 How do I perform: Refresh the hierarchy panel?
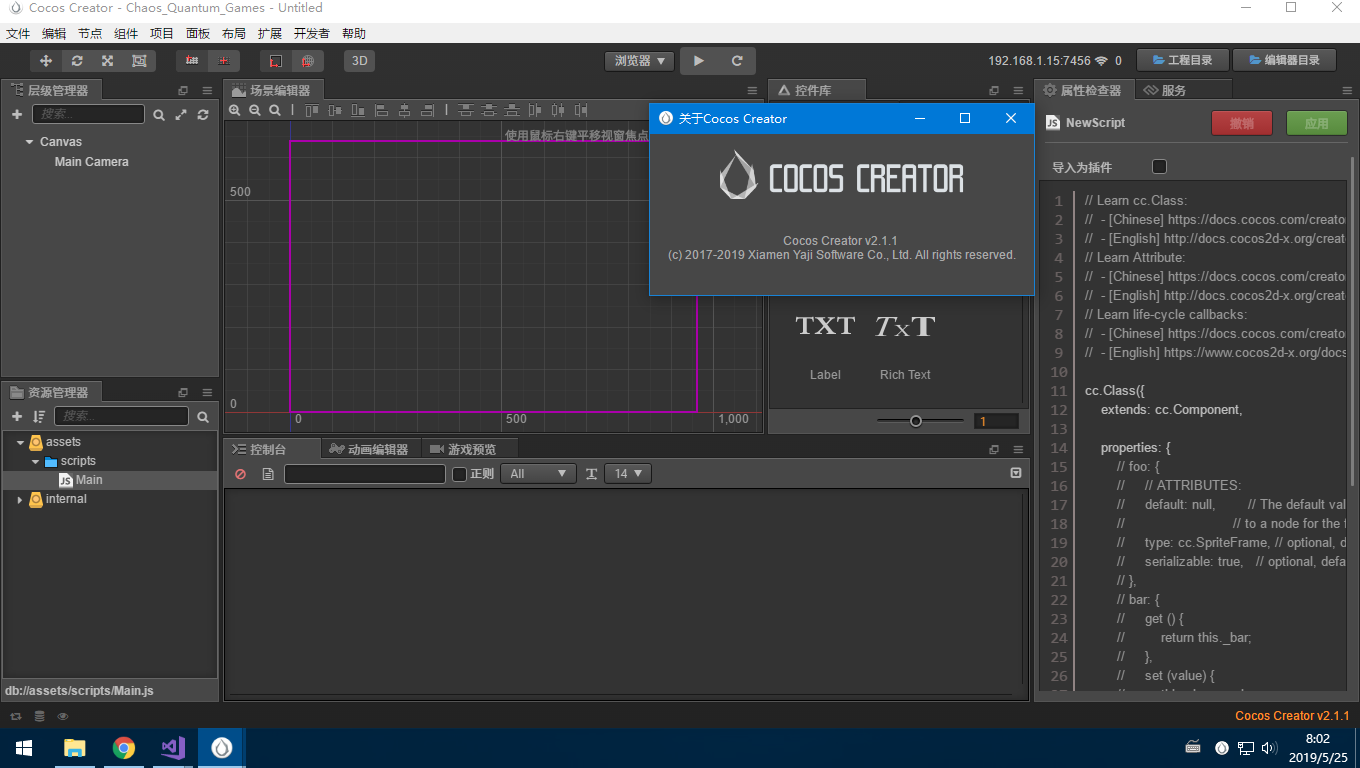pyautogui.click(x=203, y=115)
